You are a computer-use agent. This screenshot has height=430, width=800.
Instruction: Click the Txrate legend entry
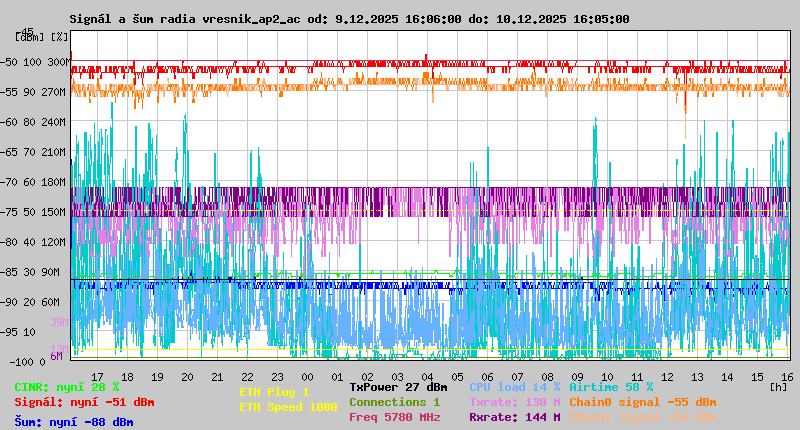tap(514, 402)
